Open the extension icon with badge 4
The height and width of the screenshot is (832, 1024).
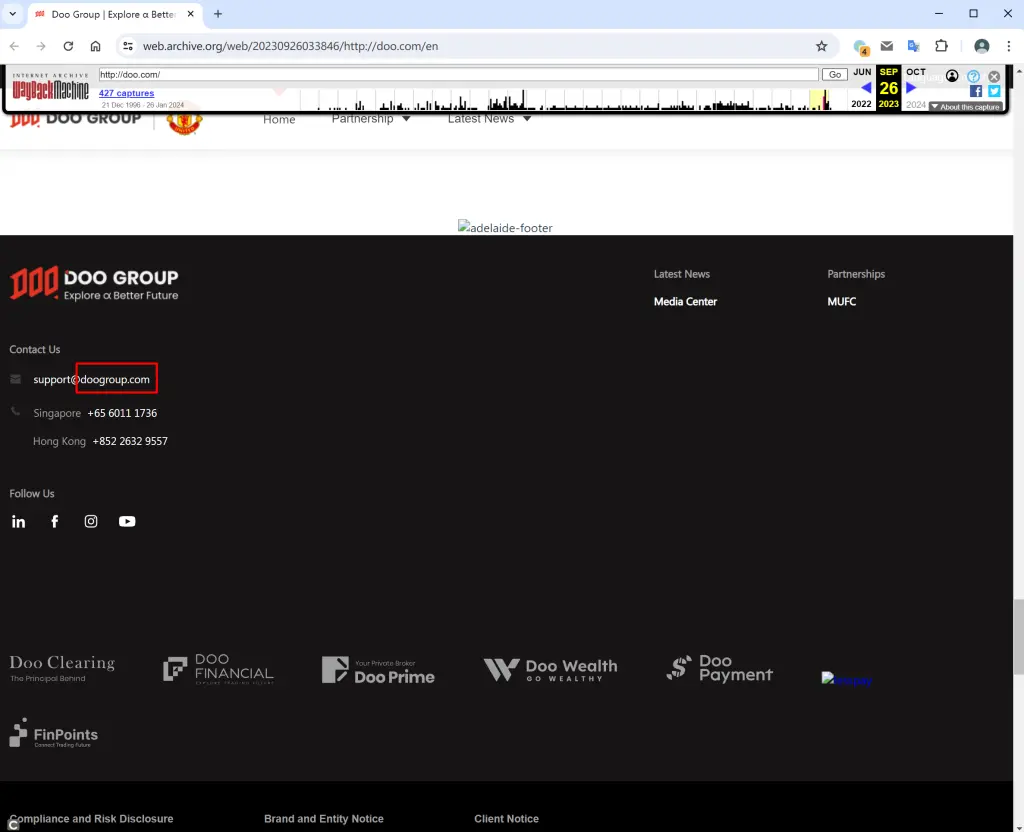coord(861,46)
